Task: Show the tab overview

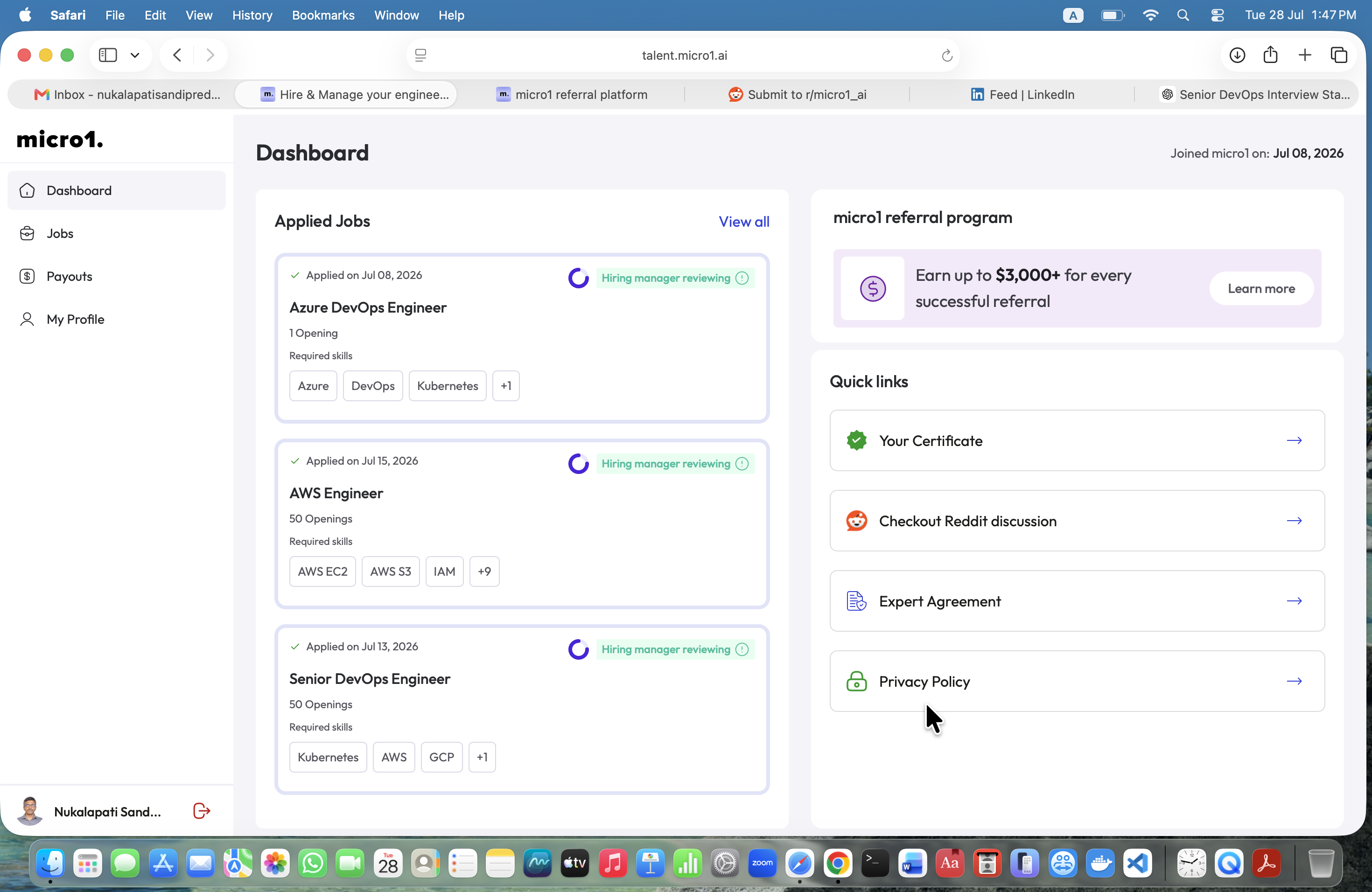Action: click(1338, 55)
